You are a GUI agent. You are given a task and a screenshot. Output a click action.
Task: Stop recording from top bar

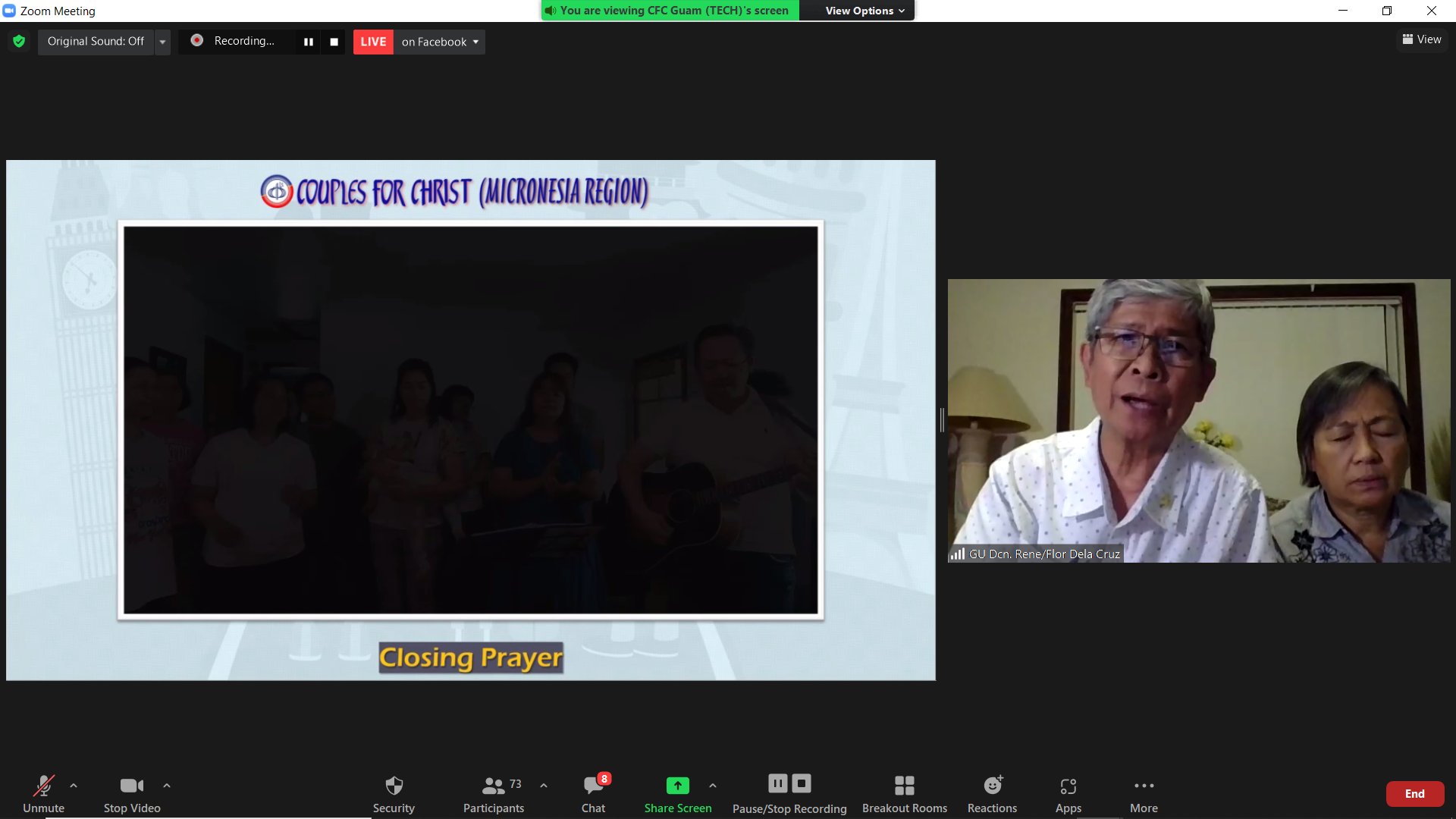334,42
